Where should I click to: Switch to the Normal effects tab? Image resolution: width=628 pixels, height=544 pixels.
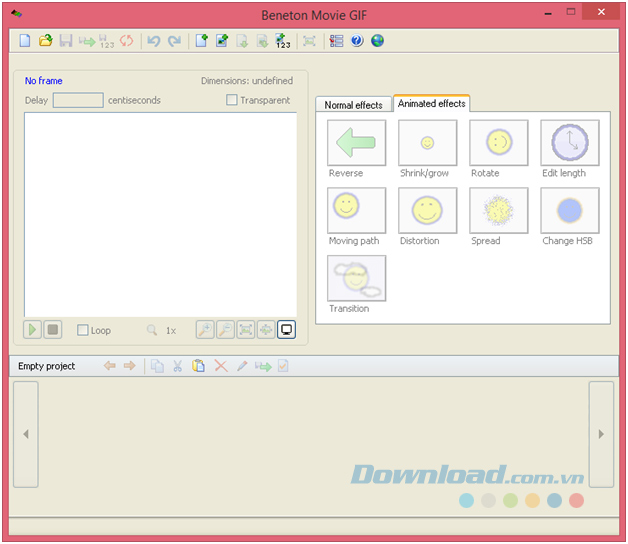[353, 105]
